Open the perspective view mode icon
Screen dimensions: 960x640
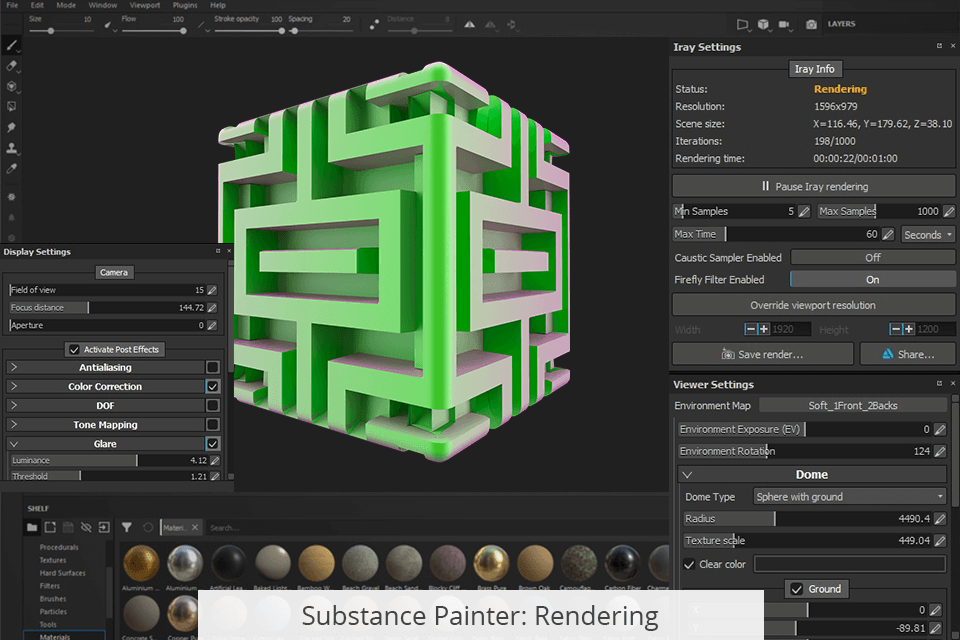(743, 24)
